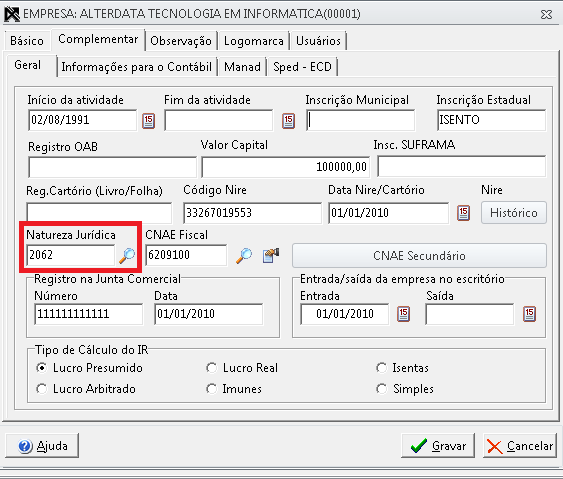Click the Junta Comercial Número field
This screenshot has width=563, height=479.
point(89,314)
